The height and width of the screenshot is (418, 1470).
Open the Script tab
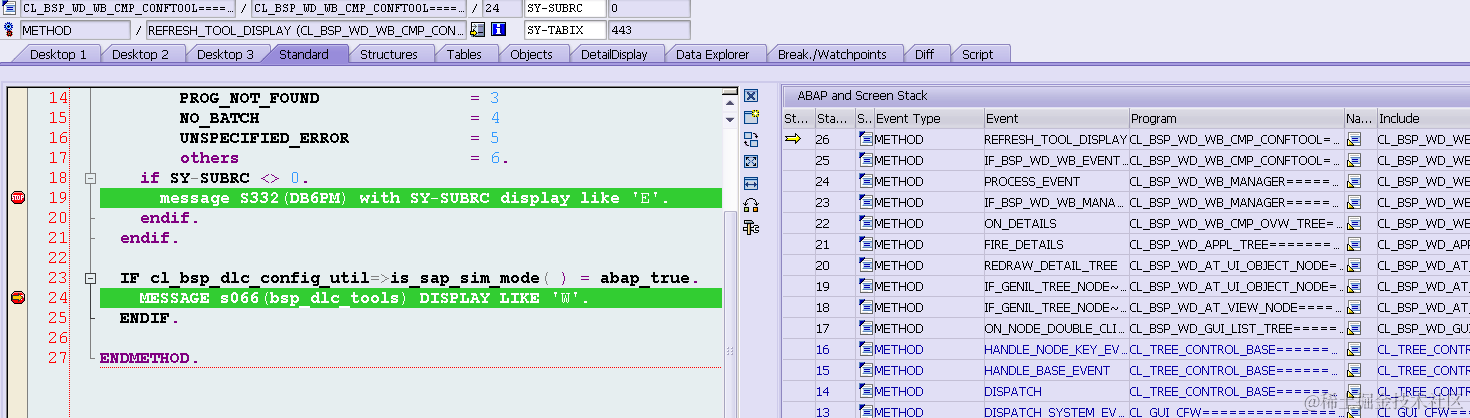(977, 54)
